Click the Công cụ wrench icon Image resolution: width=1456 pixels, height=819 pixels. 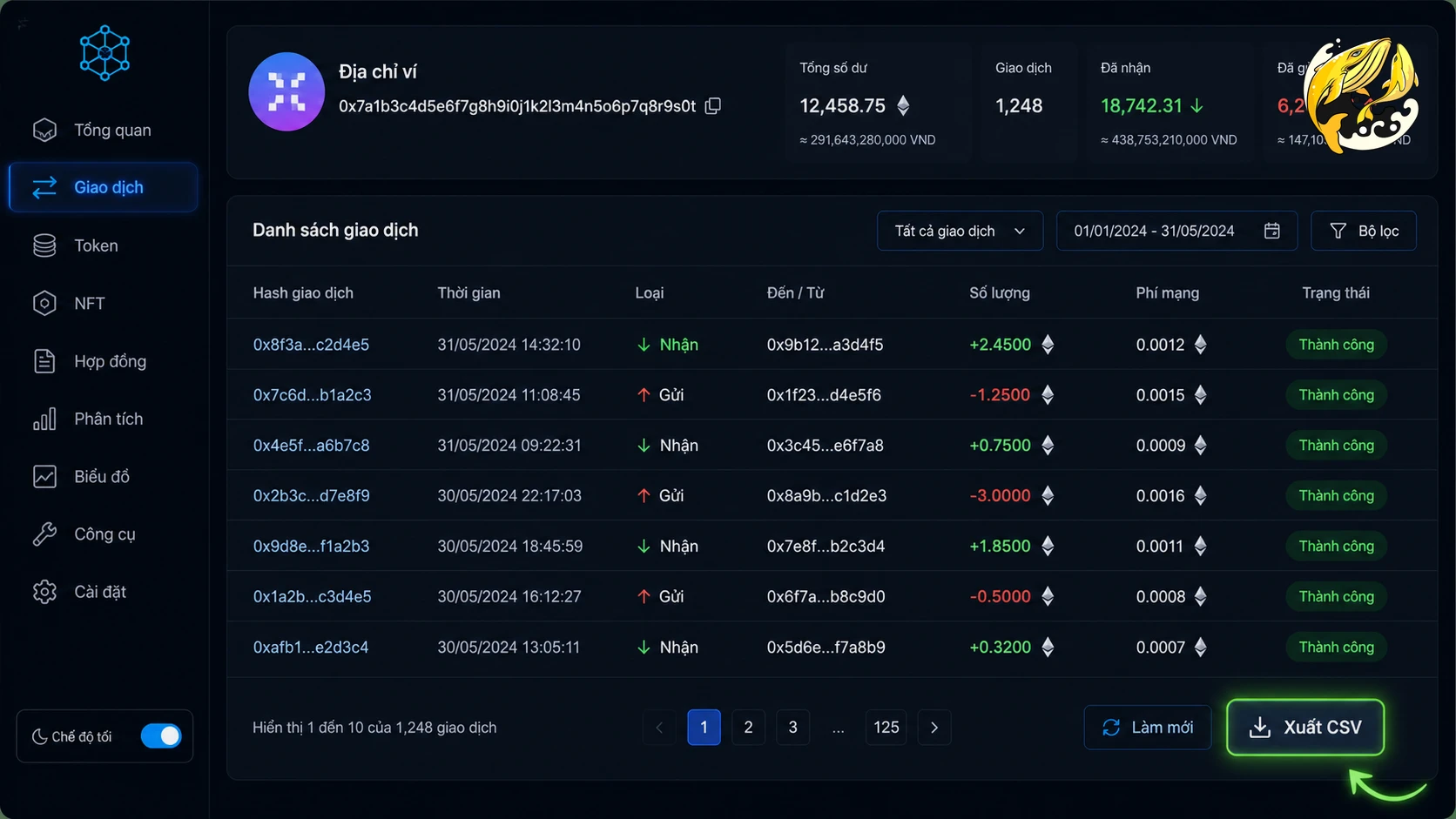coord(44,534)
